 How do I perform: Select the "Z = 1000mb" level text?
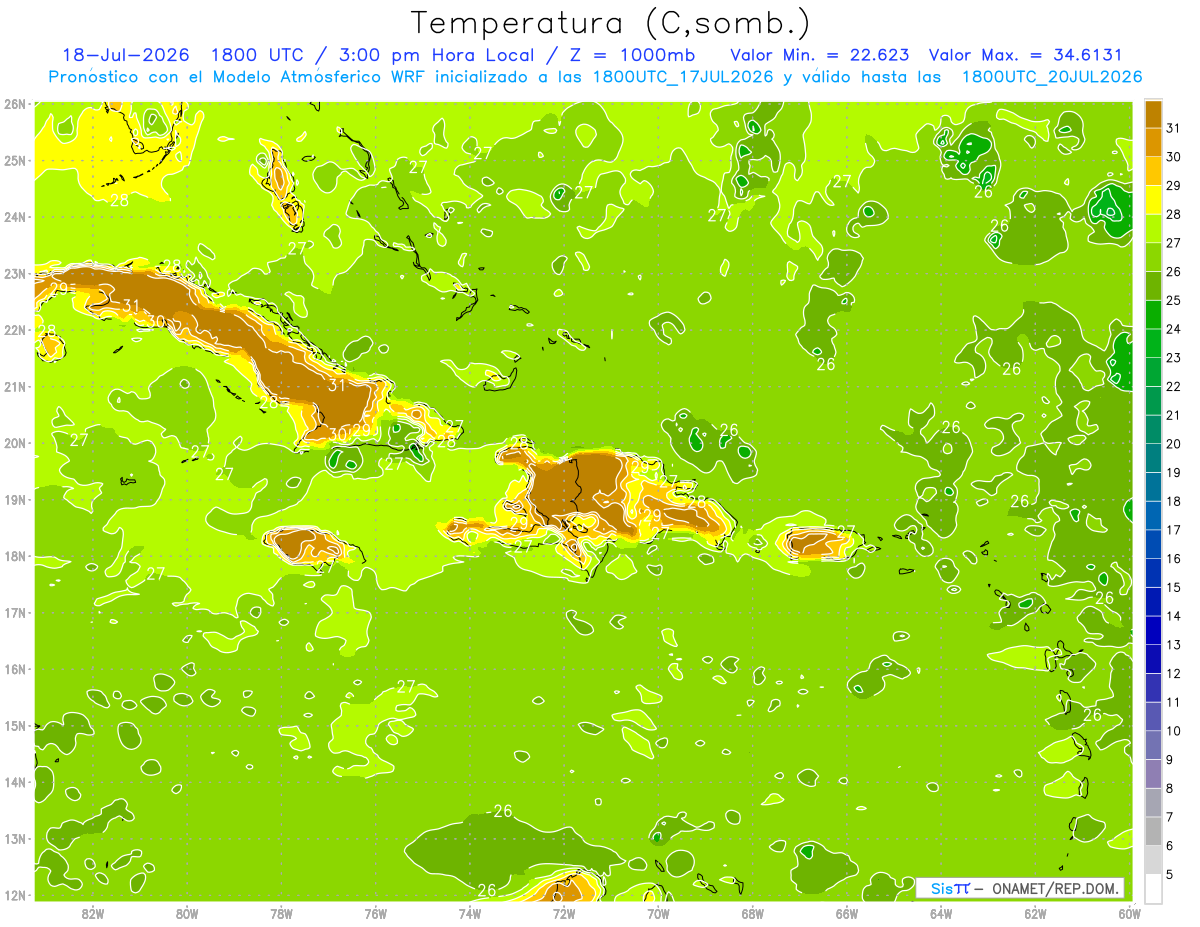(632, 55)
